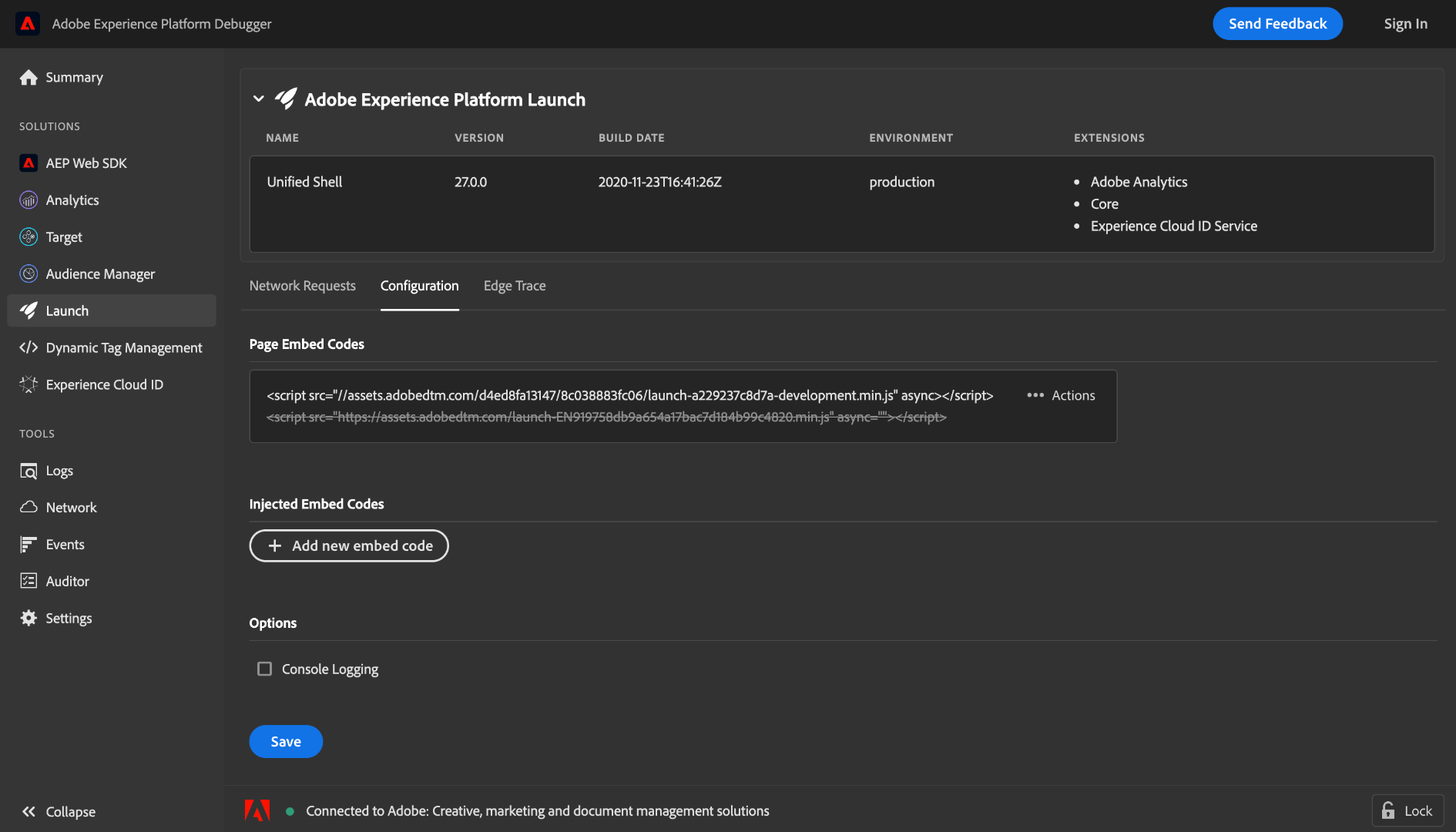This screenshot has width=1456, height=832.
Task: Open the Actions menu for embed code
Action: 1061,395
